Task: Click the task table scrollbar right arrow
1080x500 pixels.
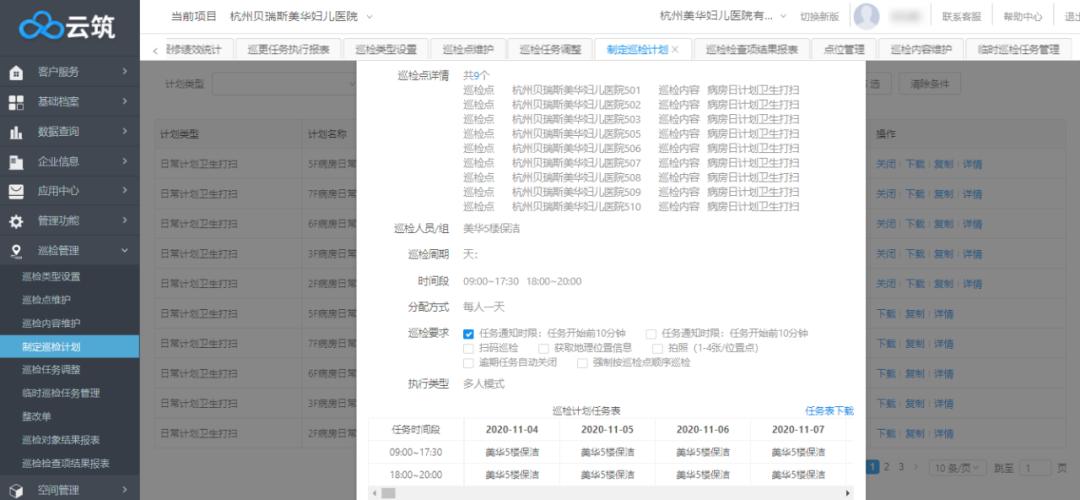Action: point(848,493)
